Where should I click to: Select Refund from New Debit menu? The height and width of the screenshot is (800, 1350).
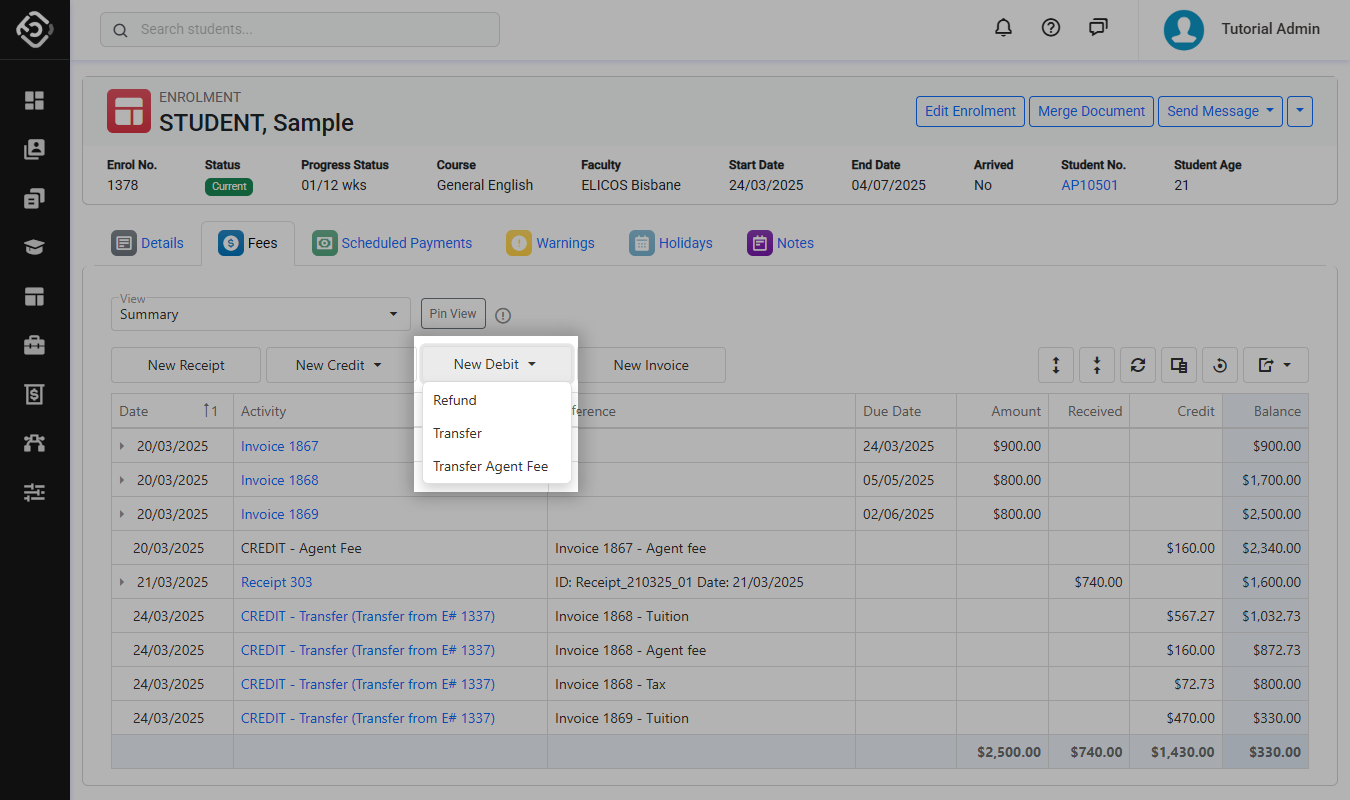pos(455,400)
